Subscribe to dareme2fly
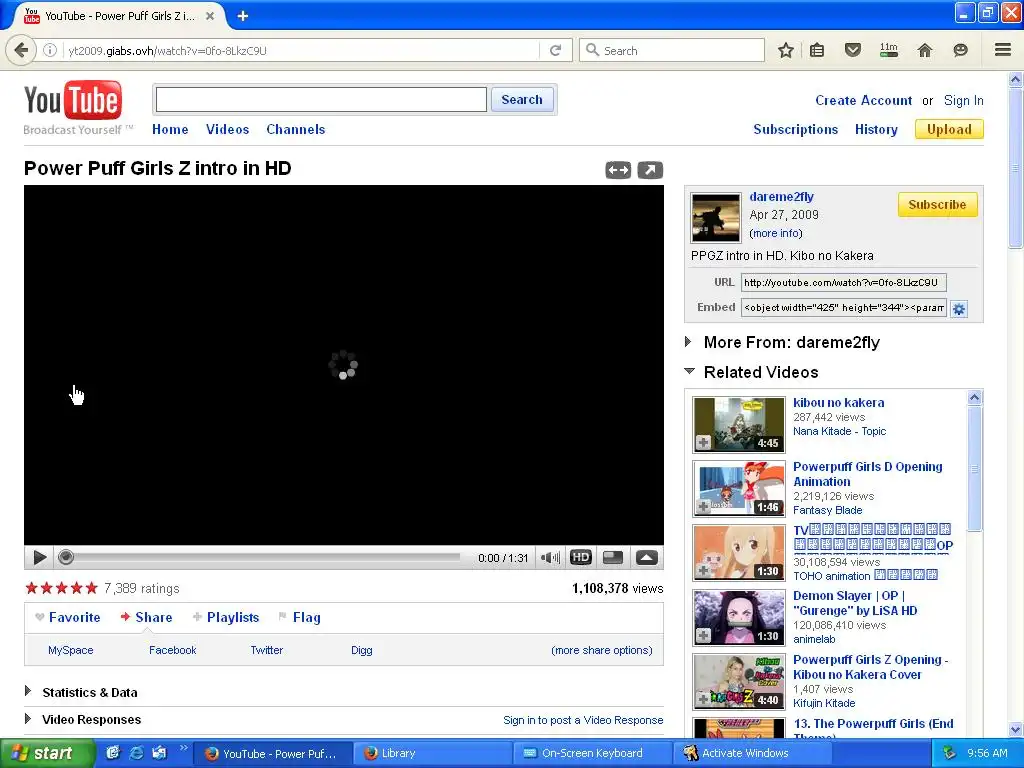 pyautogui.click(x=937, y=204)
